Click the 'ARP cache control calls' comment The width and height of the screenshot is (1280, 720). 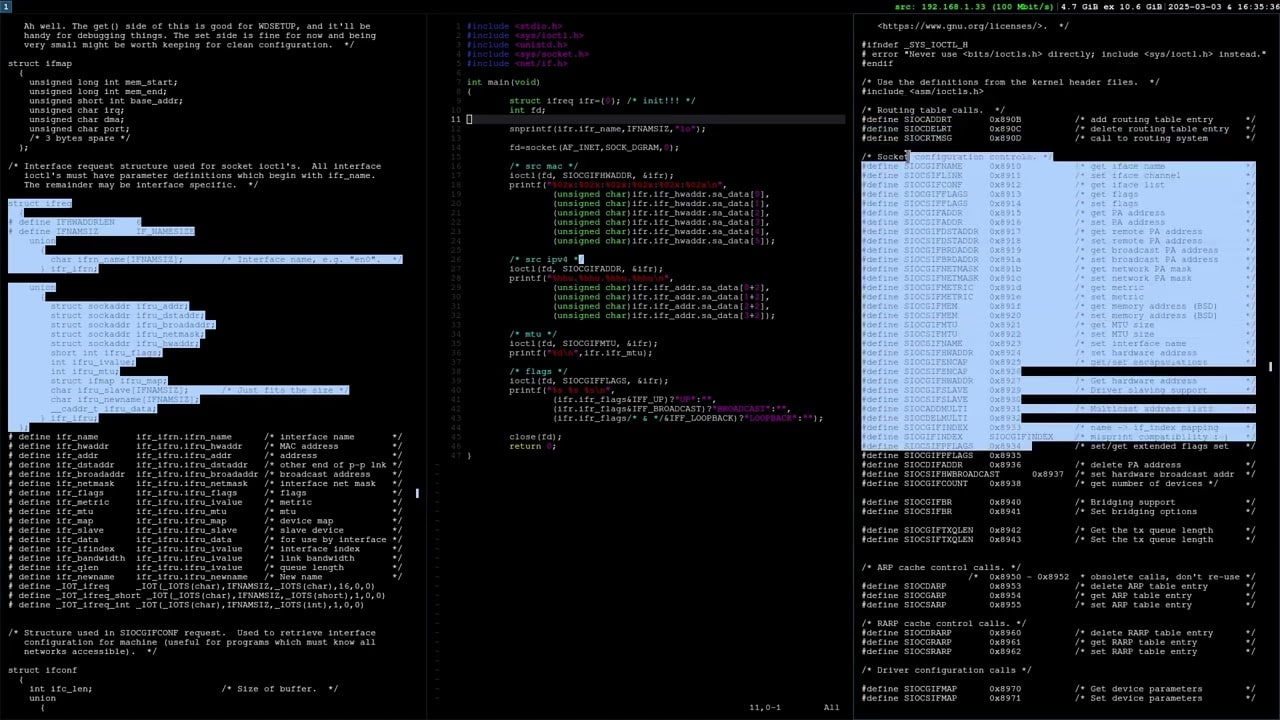[941, 567]
